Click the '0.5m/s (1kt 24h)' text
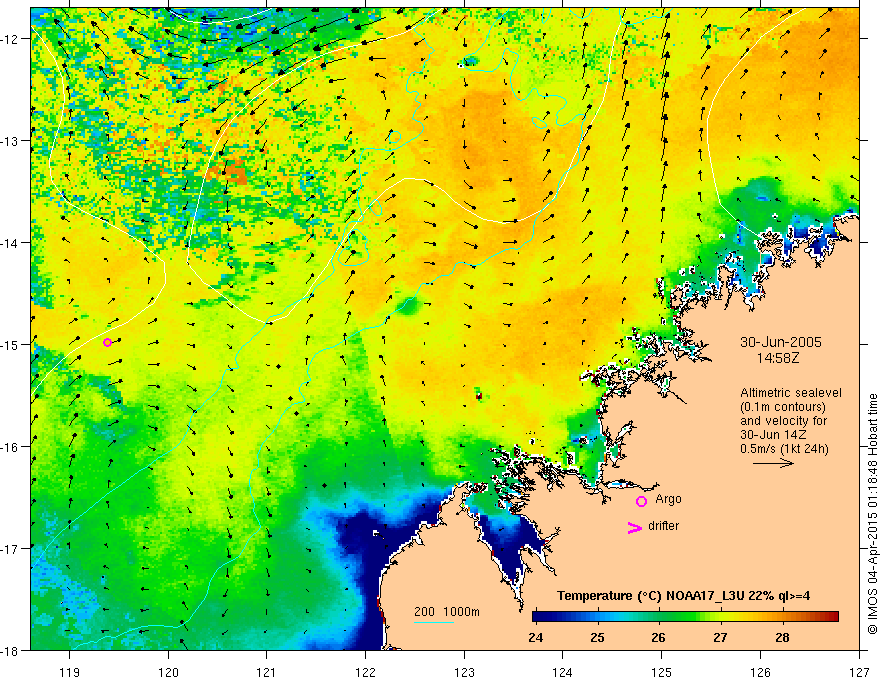 [784, 449]
